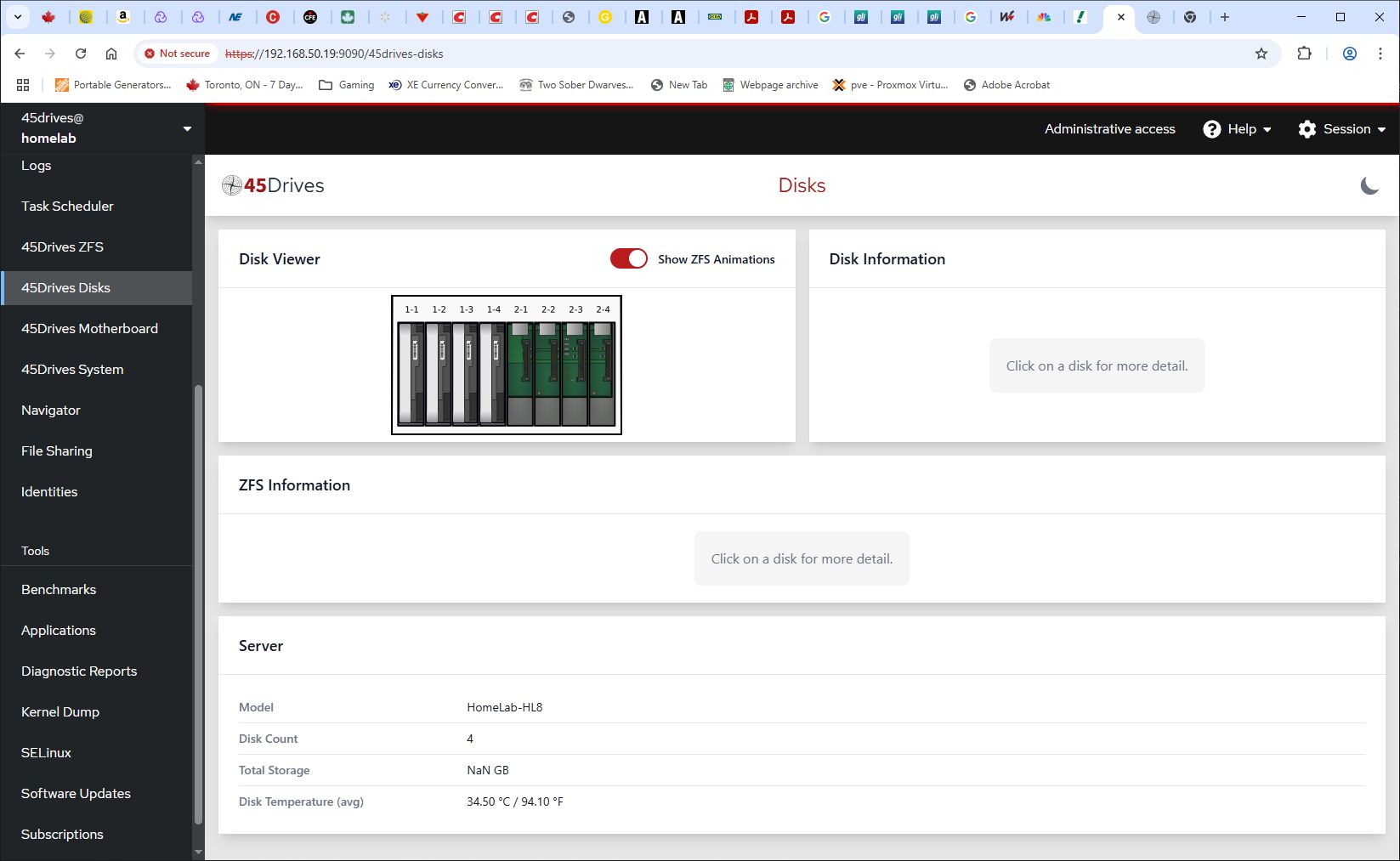1400x861 pixels.
Task: Open Toronto, ON 7 Day weather bookmark
Action: coord(245,85)
